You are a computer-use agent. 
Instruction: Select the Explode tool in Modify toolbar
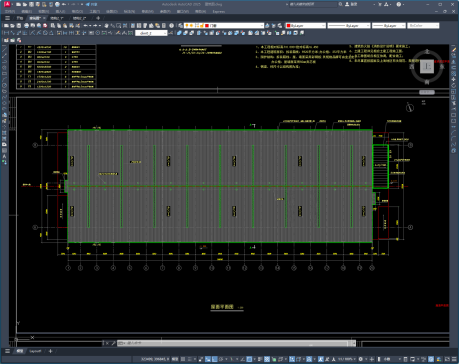[x=454, y=150]
